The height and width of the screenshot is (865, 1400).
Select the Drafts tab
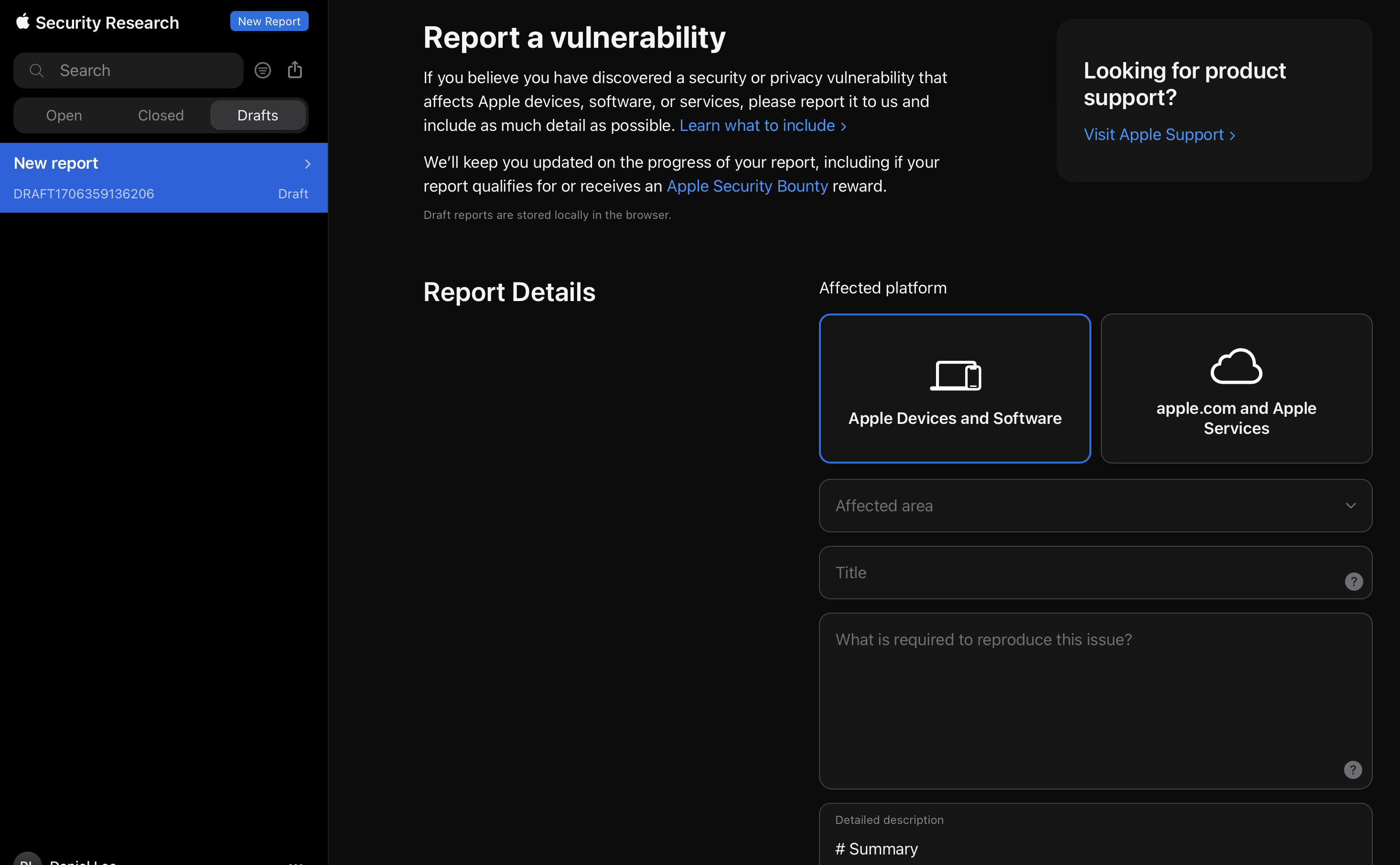coord(258,116)
